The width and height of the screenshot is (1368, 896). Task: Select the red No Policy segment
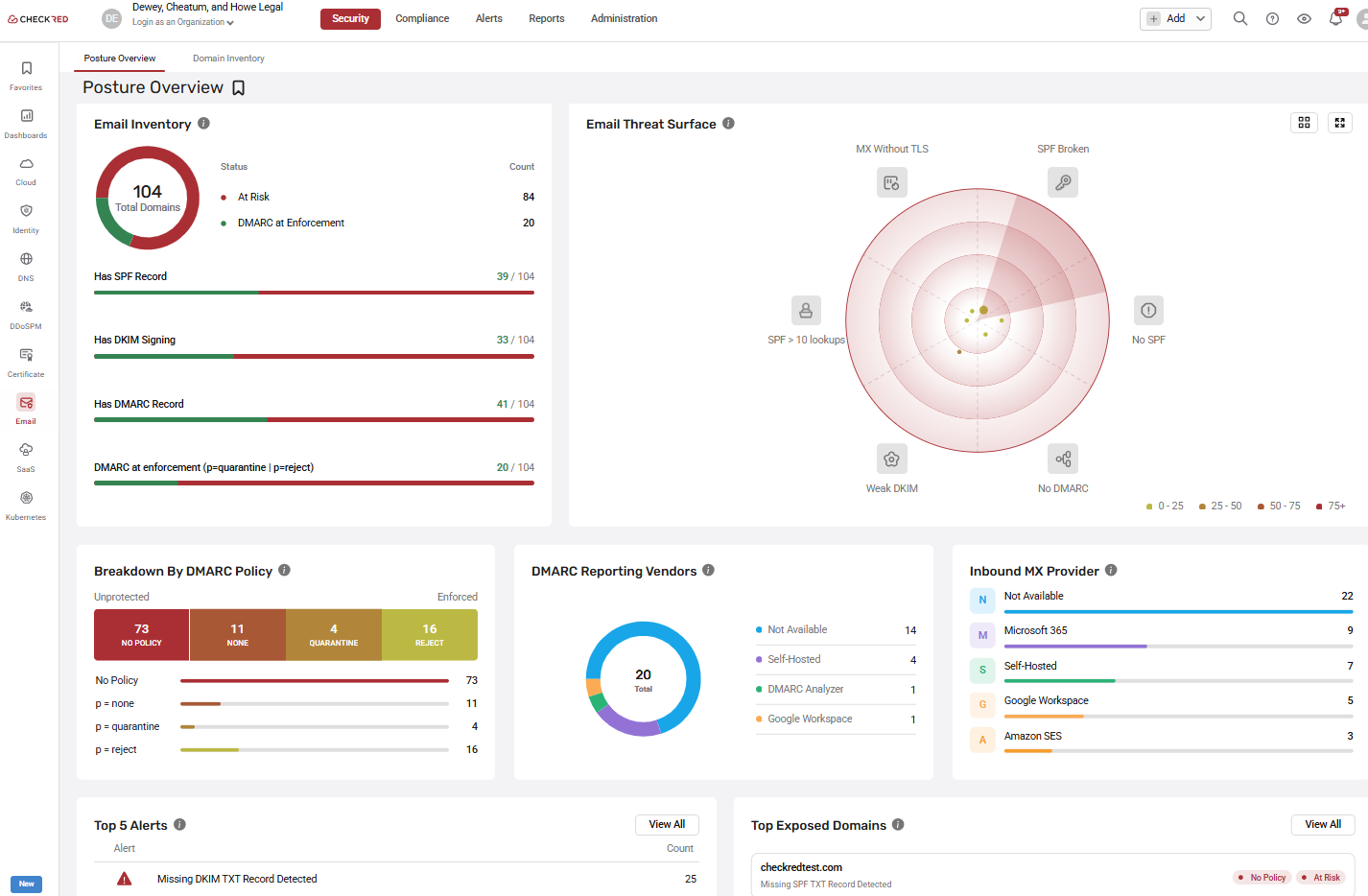[x=142, y=635]
